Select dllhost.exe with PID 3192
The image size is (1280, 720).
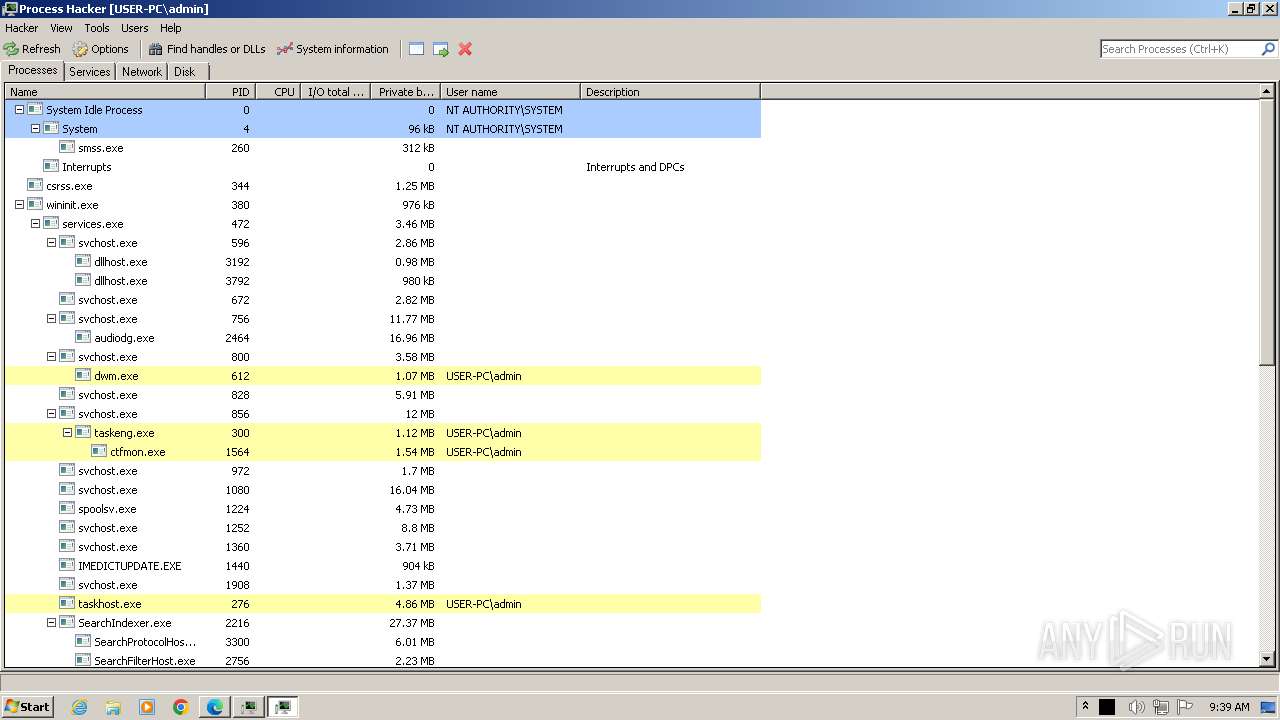point(383,262)
